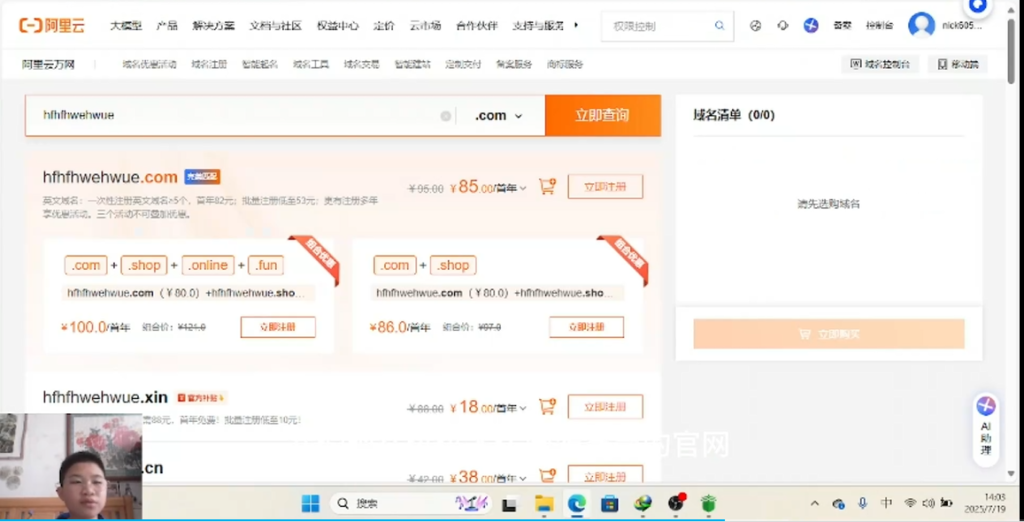The image size is (1024, 522).
Task: Open the Aliyun logo homepage link
Action: (x=52, y=25)
